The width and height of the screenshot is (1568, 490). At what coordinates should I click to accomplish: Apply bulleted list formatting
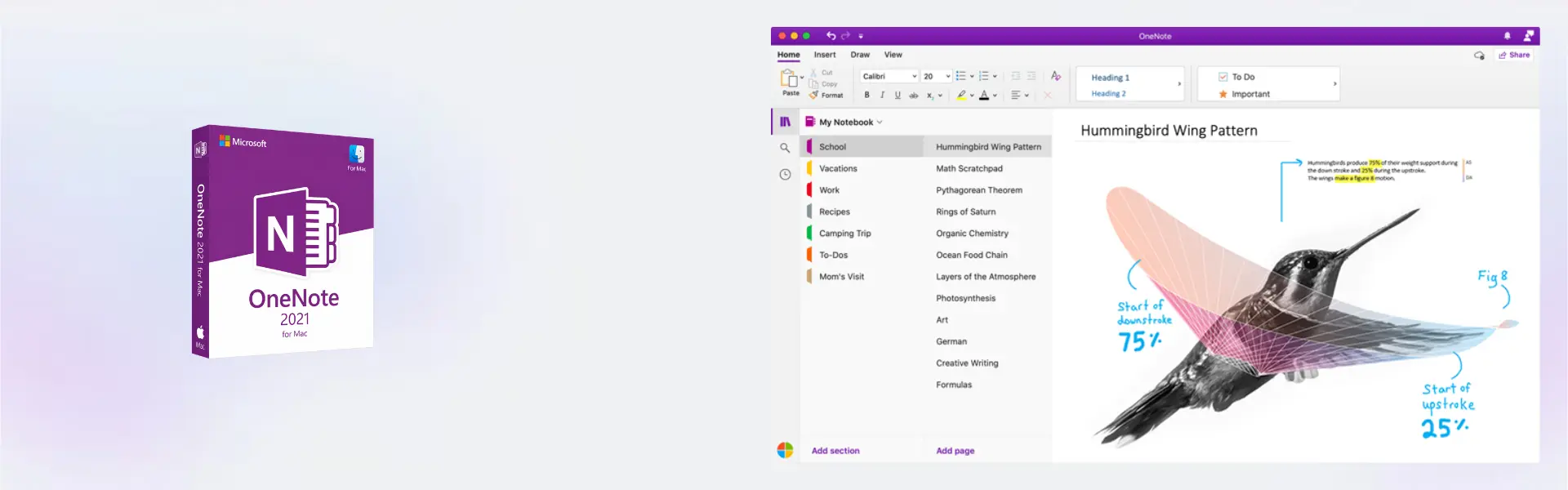coord(961,76)
